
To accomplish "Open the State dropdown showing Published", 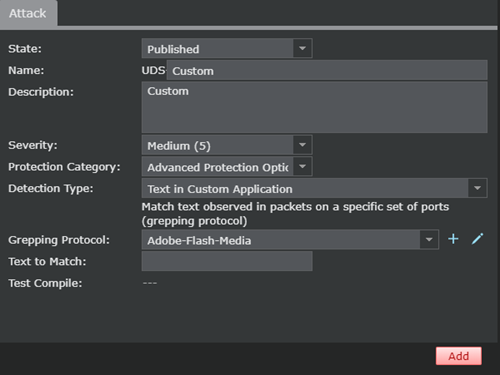I will click(227, 49).
